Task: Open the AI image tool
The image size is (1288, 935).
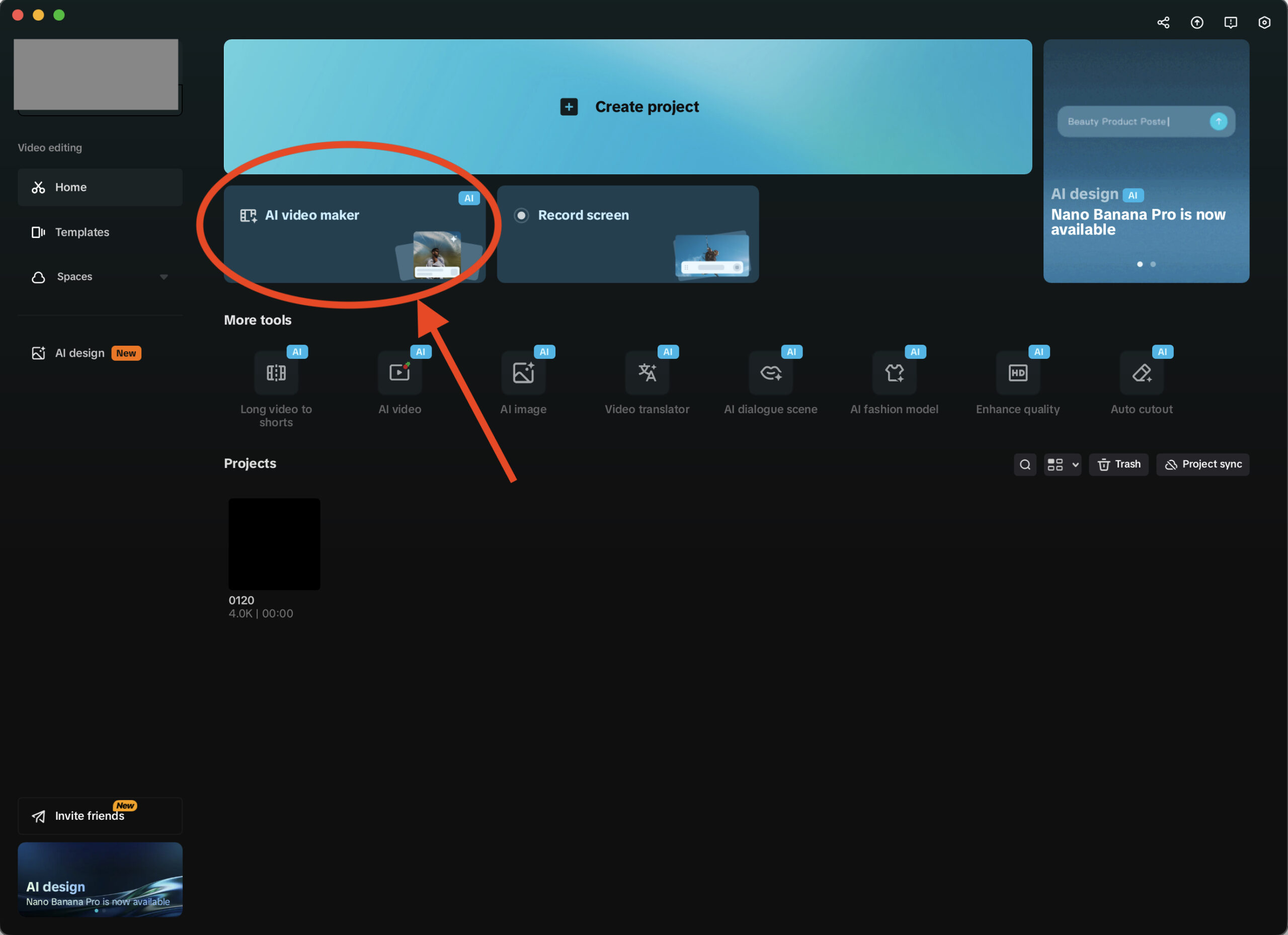Action: 523,372
